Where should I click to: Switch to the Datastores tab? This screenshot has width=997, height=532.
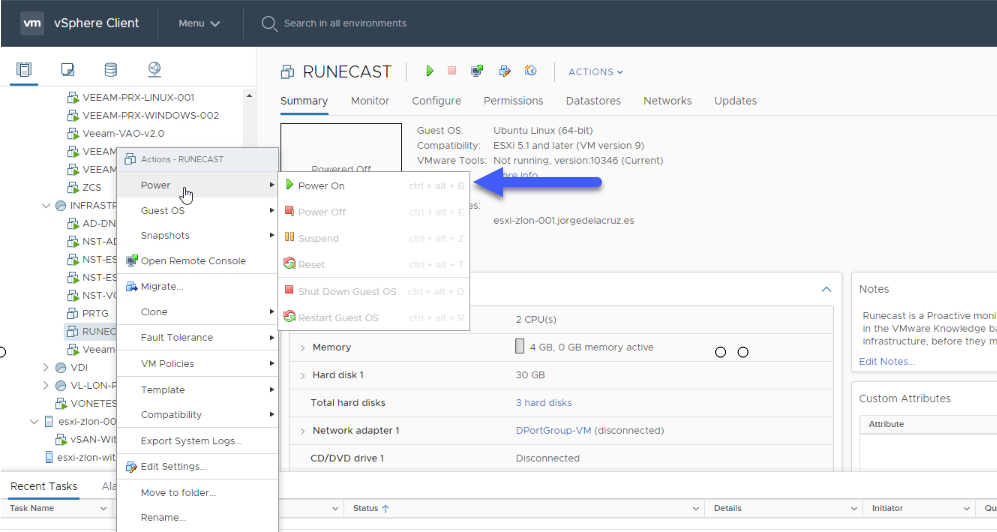593,101
